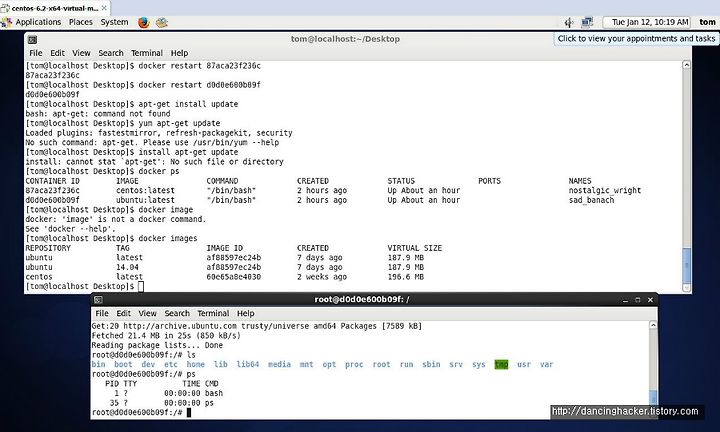Click the GNOME foot icon beside Applications
This screenshot has height=432, width=720.
tap(6, 22)
